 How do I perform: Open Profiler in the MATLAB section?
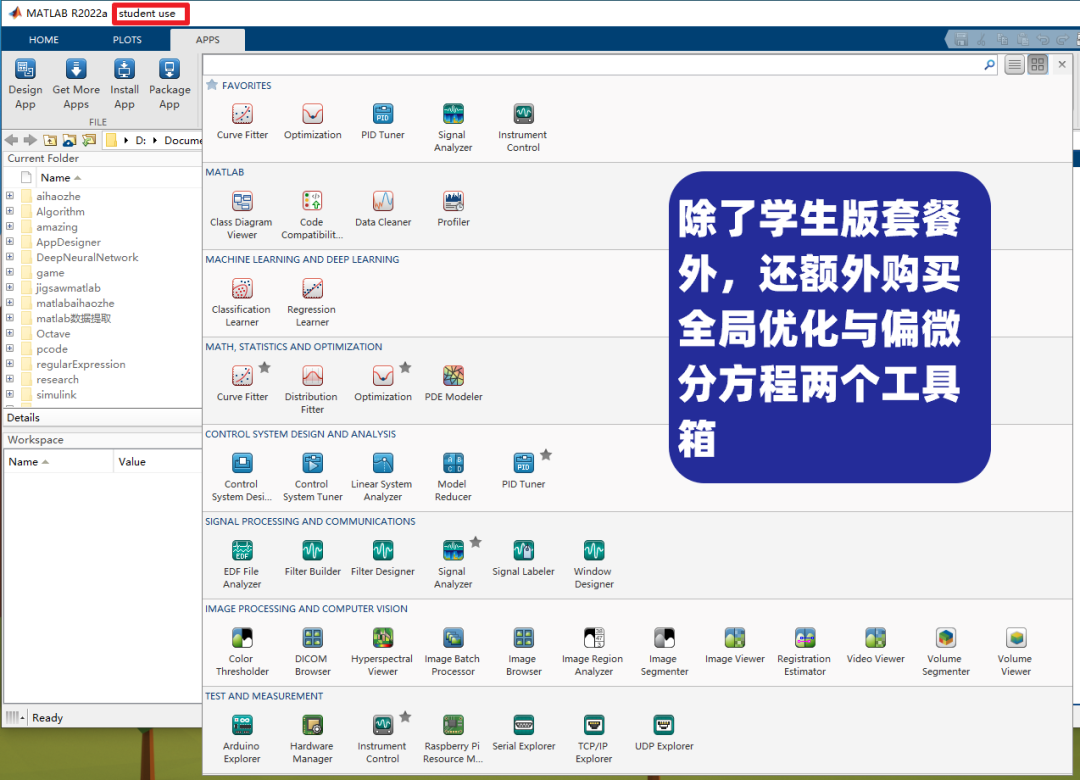(453, 199)
